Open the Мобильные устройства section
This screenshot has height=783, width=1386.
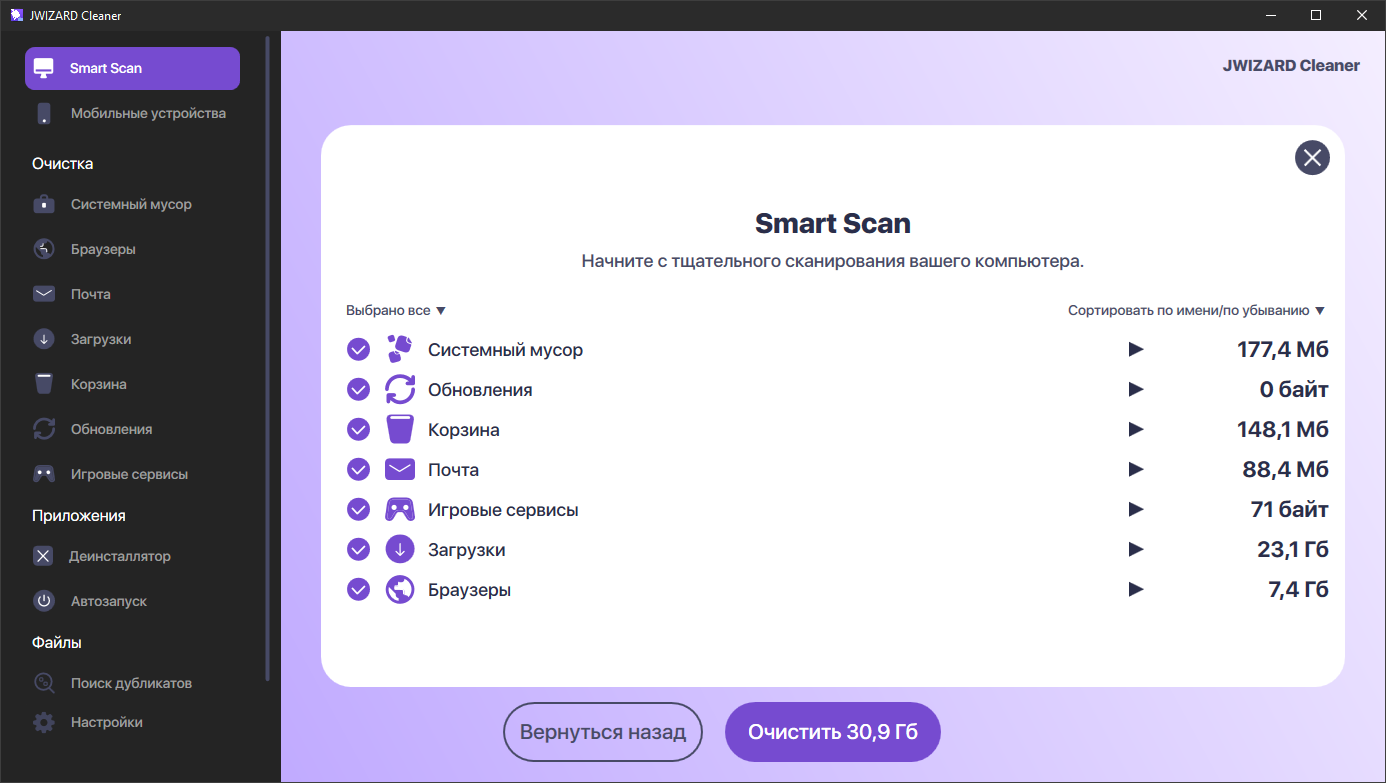tap(131, 113)
